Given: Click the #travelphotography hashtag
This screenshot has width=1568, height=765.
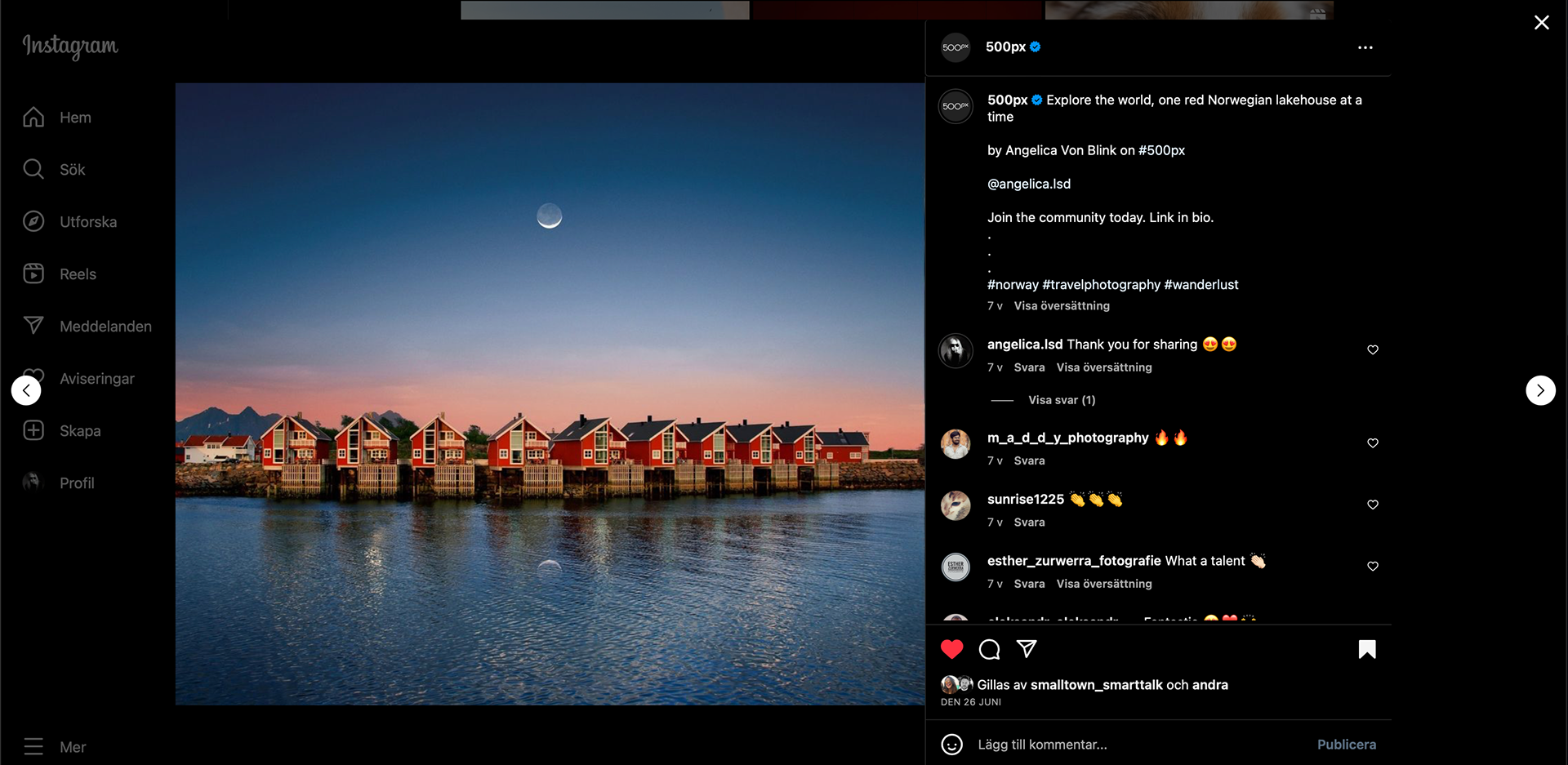Looking at the screenshot, I should click(1101, 284).
